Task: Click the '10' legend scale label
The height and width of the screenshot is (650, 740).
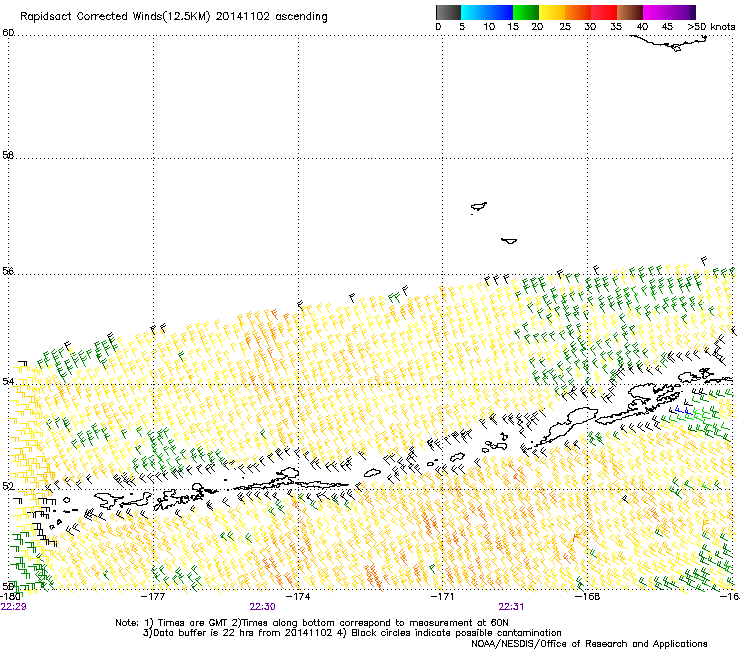Action: (489, 26)
